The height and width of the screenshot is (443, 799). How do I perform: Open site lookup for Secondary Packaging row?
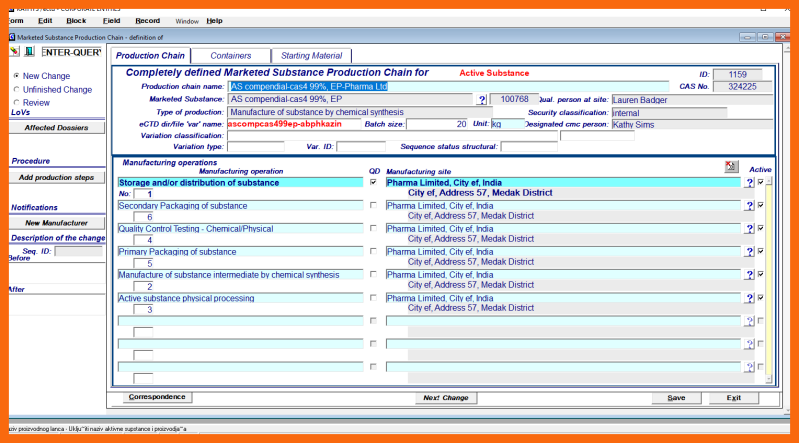[749, 206]
